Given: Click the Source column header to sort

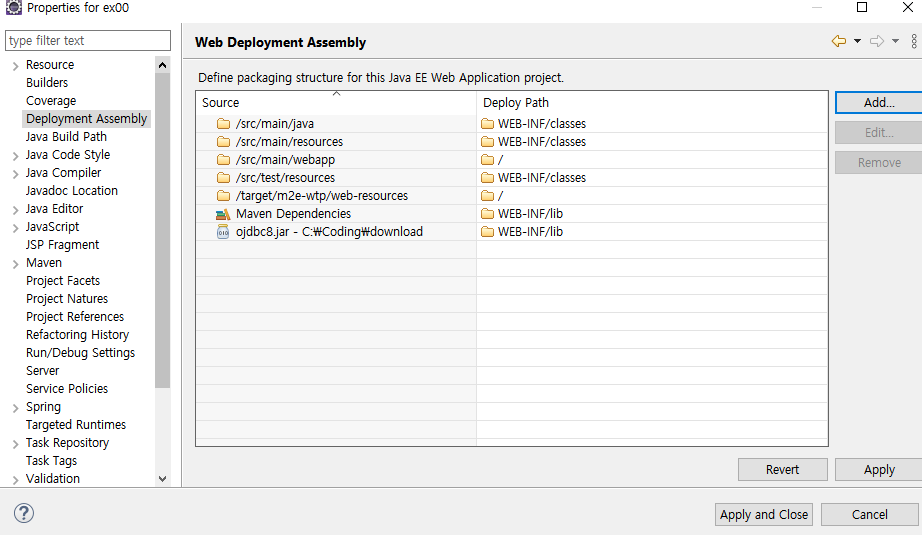Looking at the screenshot, I should pos(336,102).
